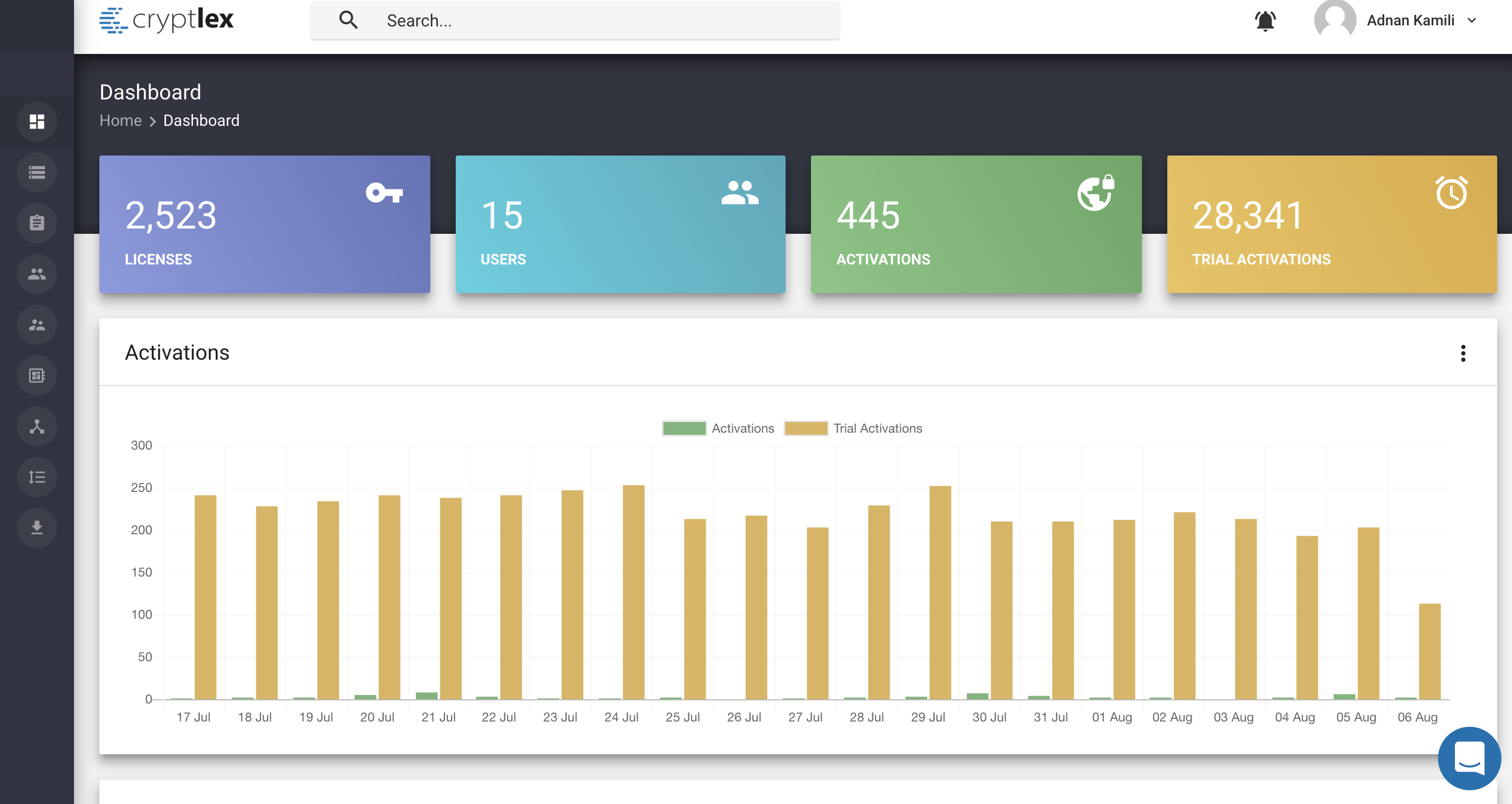
Task: Open Activations card three-dot menu
Action: coord(1463,353)
